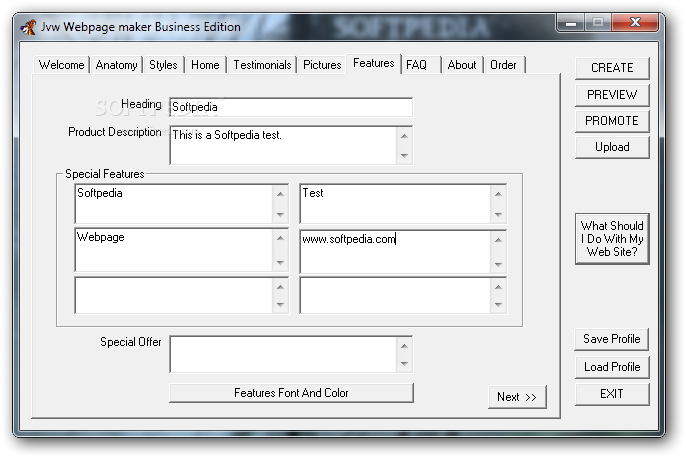The image size is (686, 458).
Task: Click scroll up arrow in Webpage feature box
Action: (x=280, y=238)
